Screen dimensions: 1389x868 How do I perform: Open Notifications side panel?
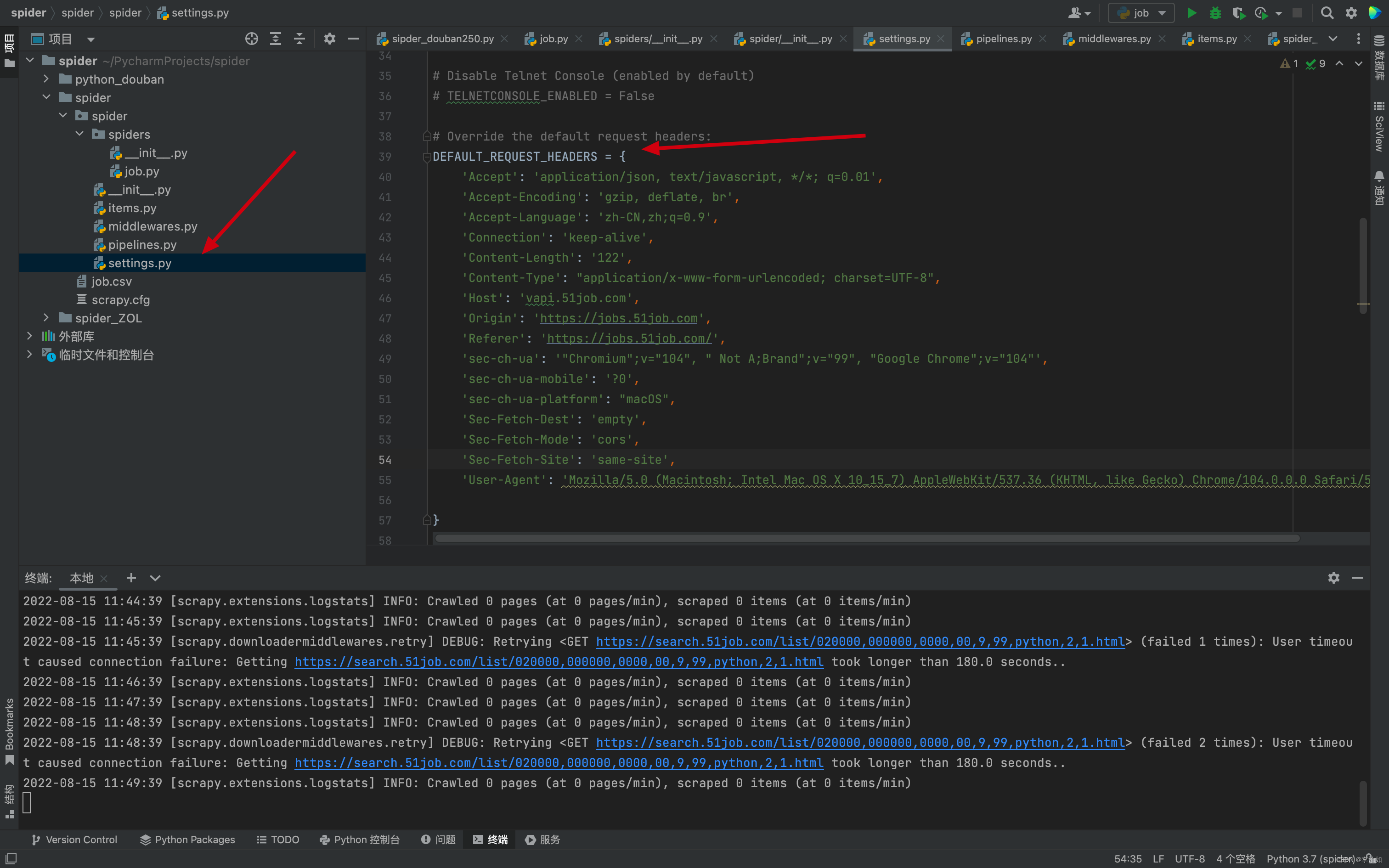tap(1379, 188)
